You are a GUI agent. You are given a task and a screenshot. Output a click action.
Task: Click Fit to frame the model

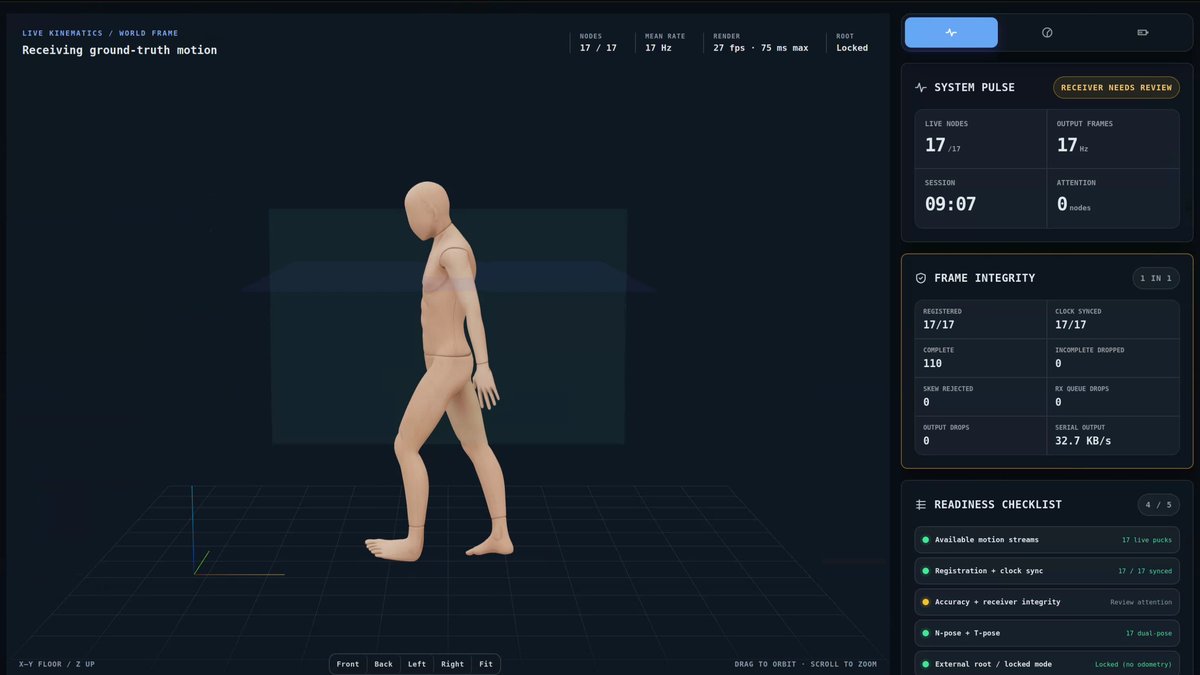tap(486, 664)
